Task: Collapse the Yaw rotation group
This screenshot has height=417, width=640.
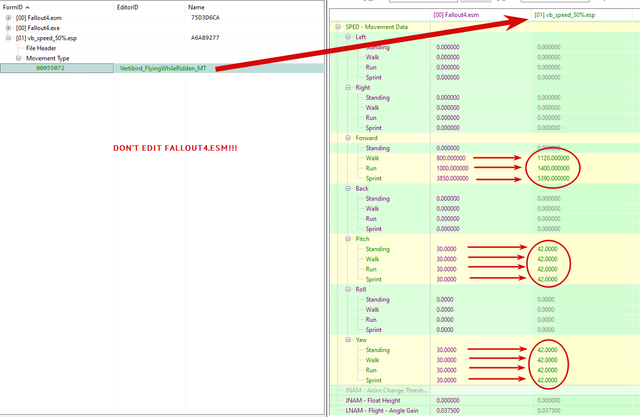Action: click(x=348, y=340)
